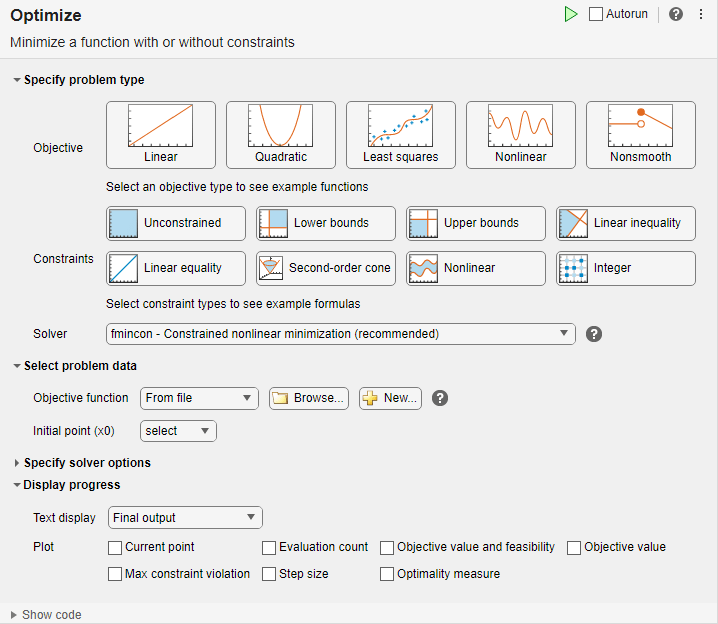
Task: Select the Linear objective type
Action: tap(161, 135)
